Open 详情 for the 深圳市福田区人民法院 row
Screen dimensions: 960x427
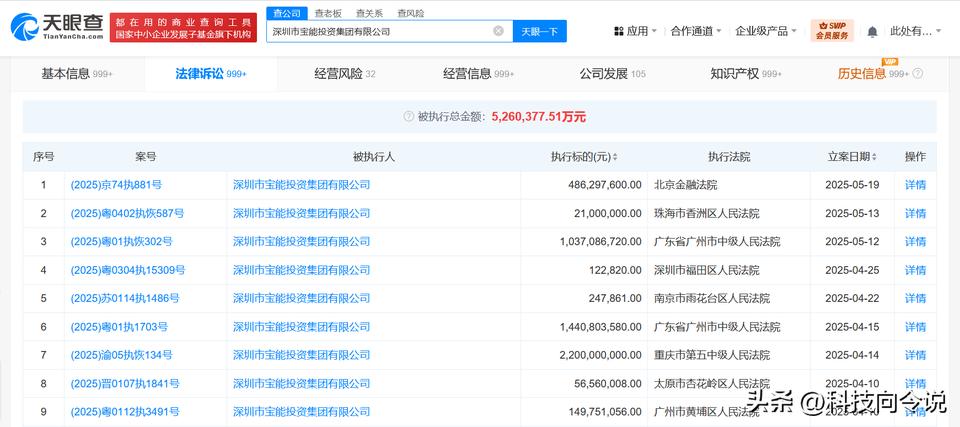coord(915,270)
